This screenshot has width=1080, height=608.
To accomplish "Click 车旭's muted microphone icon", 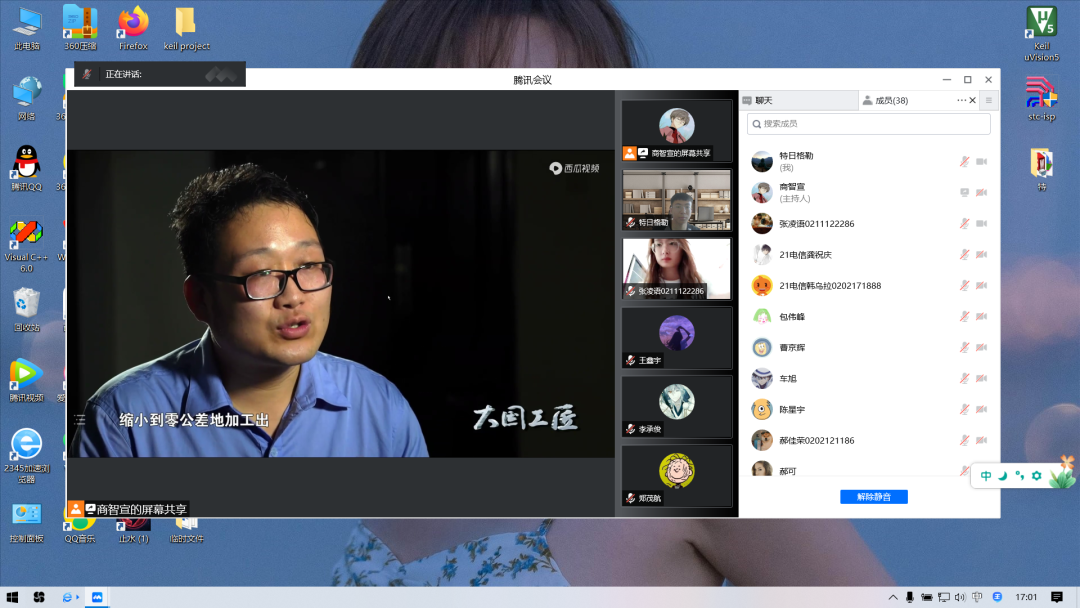I will tap(964, 378).
